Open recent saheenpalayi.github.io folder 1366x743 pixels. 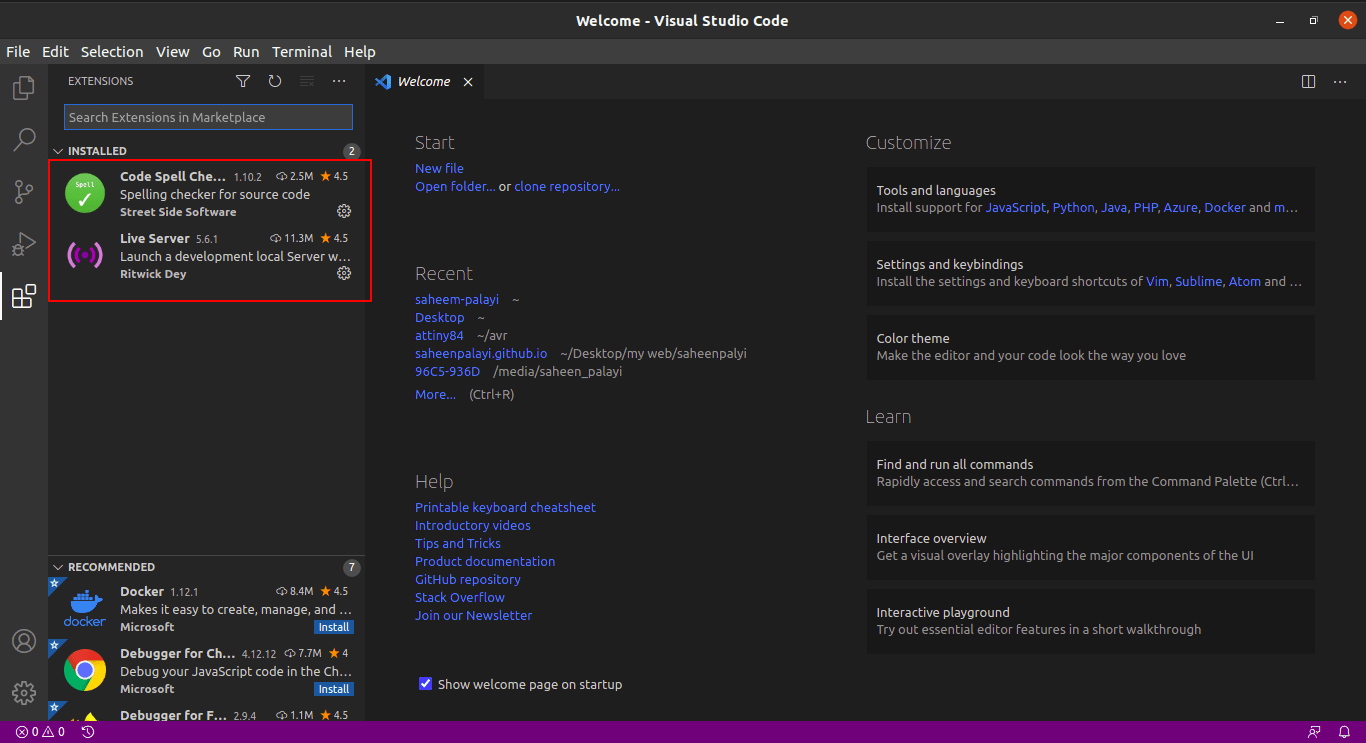(x=481, y=353)
